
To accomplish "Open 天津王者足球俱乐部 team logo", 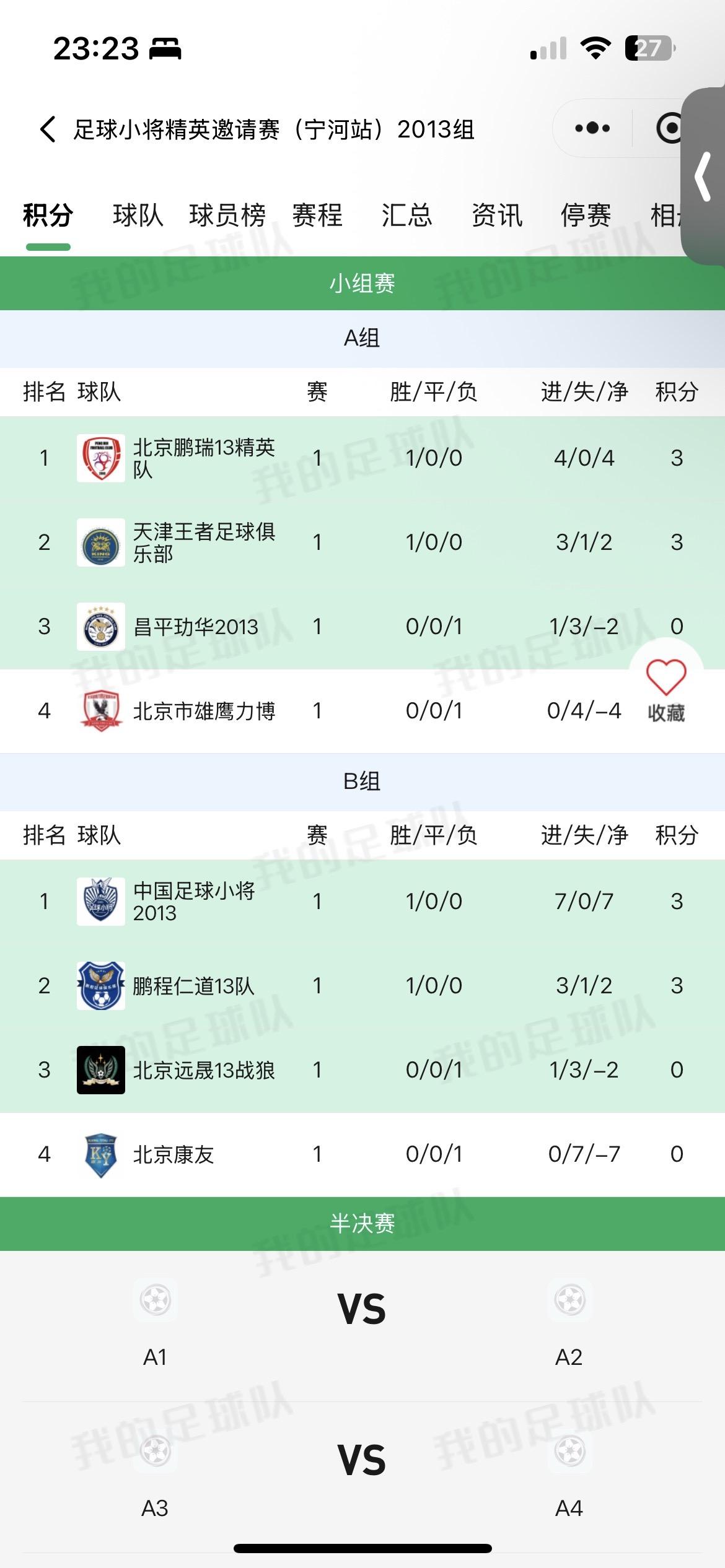I will pos(101,542).
